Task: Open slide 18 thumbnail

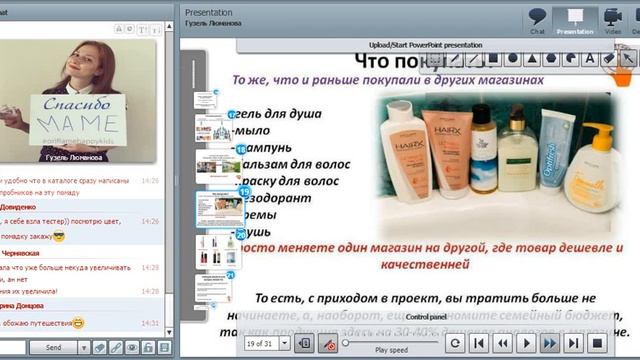Action: pyautogui.click(x=218, y=167)
